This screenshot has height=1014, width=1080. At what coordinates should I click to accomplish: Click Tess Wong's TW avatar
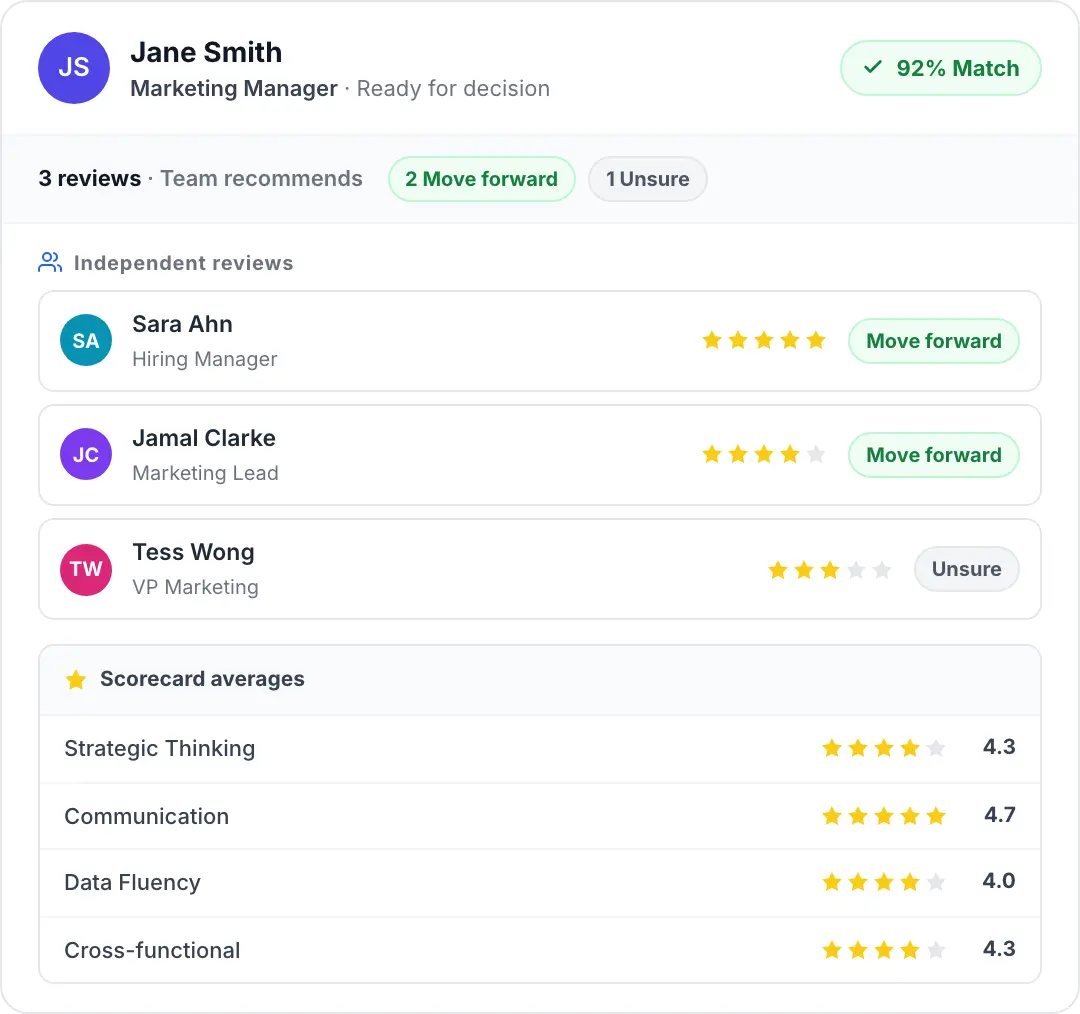[x=86, y=569]
